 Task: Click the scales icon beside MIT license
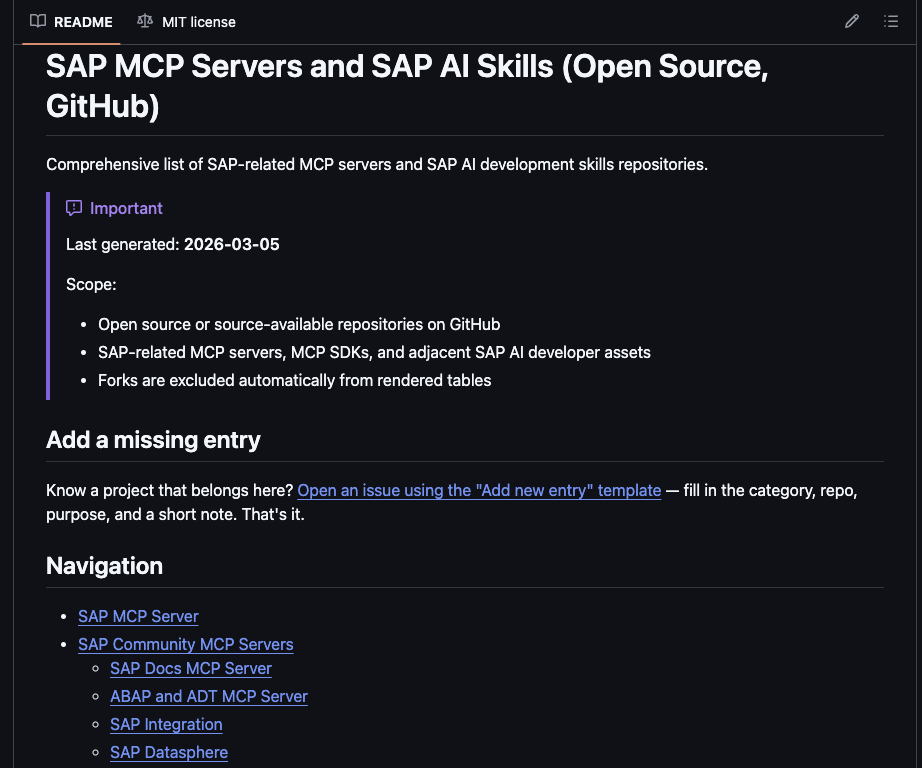pos(144,21)
